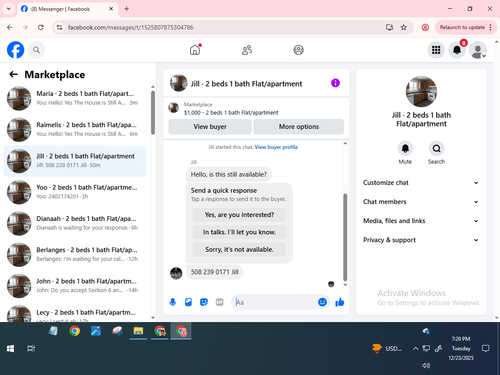Open Task View on taskbar
This screenshot has height=375, width=500.
point(31,349)
